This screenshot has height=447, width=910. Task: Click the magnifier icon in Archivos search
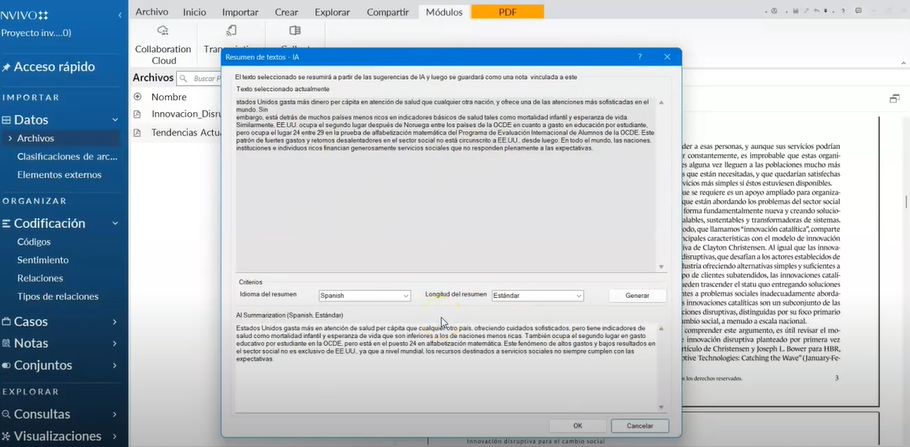pyautogui.click(x=183, y=78)
